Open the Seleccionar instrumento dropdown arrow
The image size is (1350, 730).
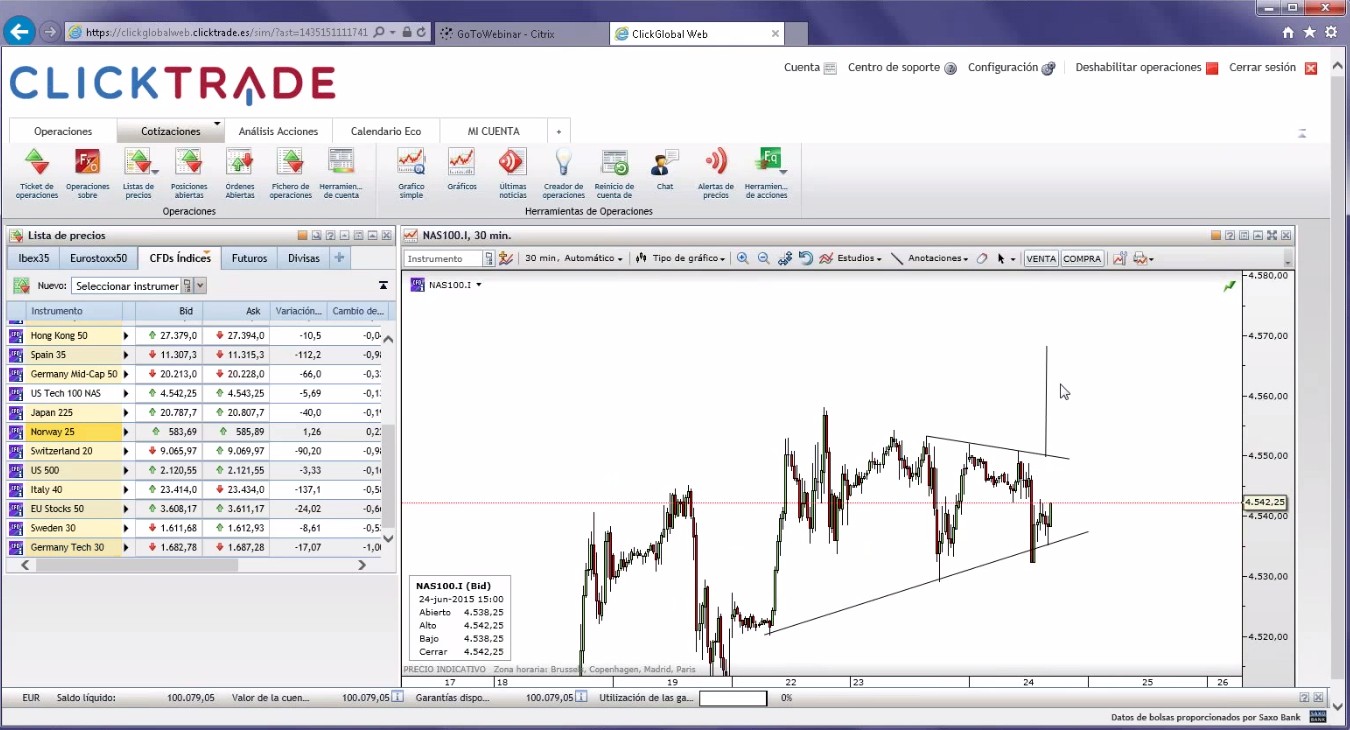(x=201, y=286)
